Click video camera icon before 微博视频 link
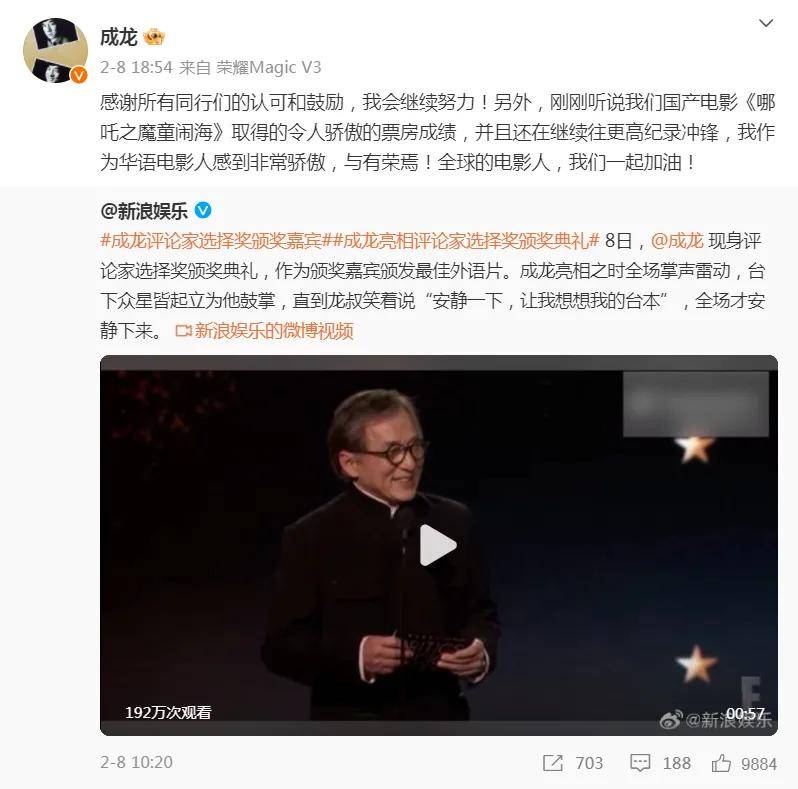Image resolution: width=798 pixels, height=789 pixels. tap(183, 331)
